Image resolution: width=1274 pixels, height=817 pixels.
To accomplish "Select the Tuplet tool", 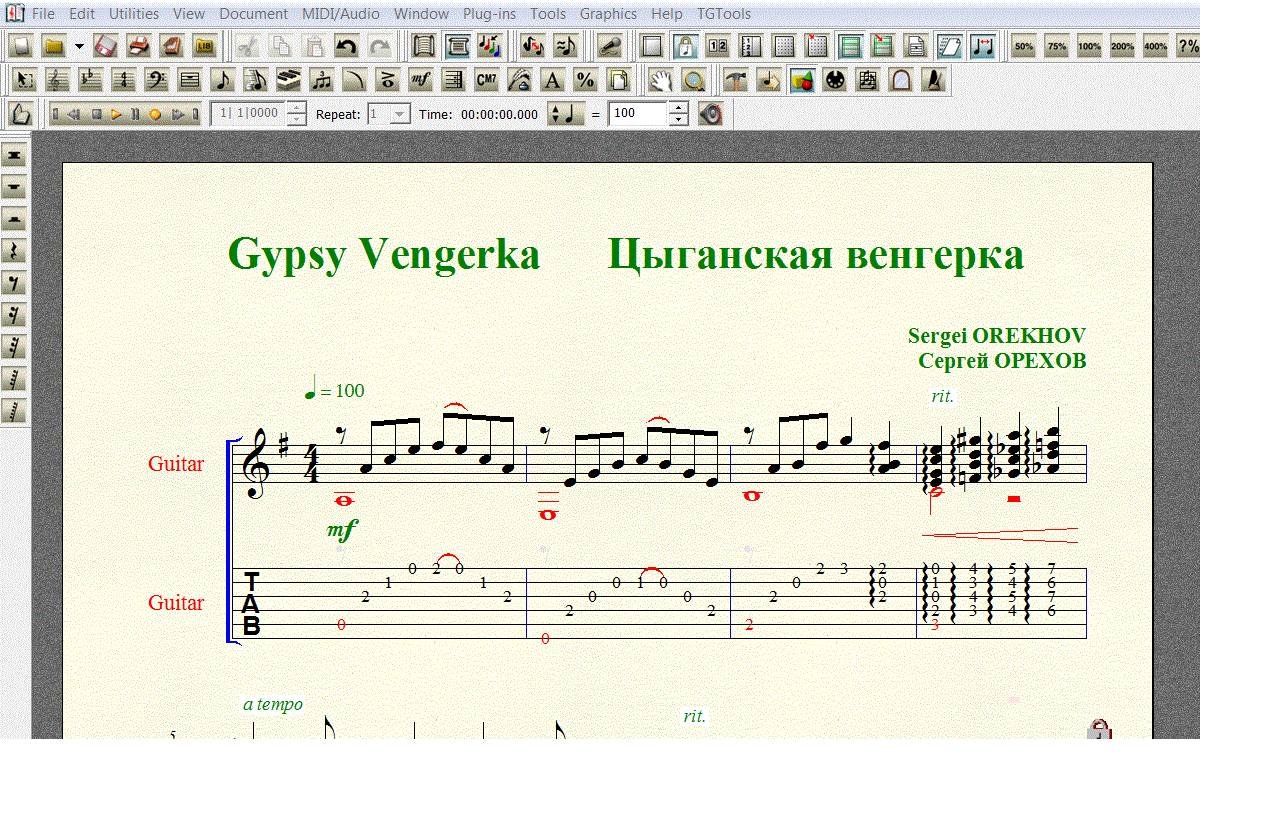I will click(322, 80).
